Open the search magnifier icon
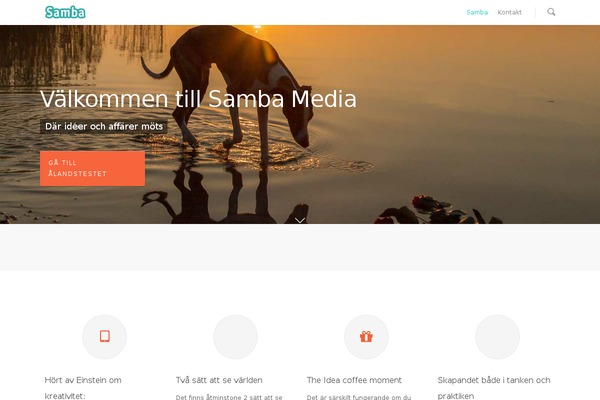600x400 pixels. pyautogui.click(x=551, y=12)
